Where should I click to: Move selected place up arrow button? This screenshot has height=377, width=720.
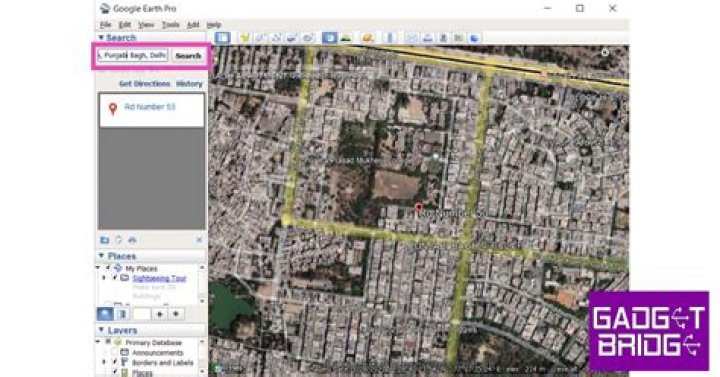coord(160,314)
